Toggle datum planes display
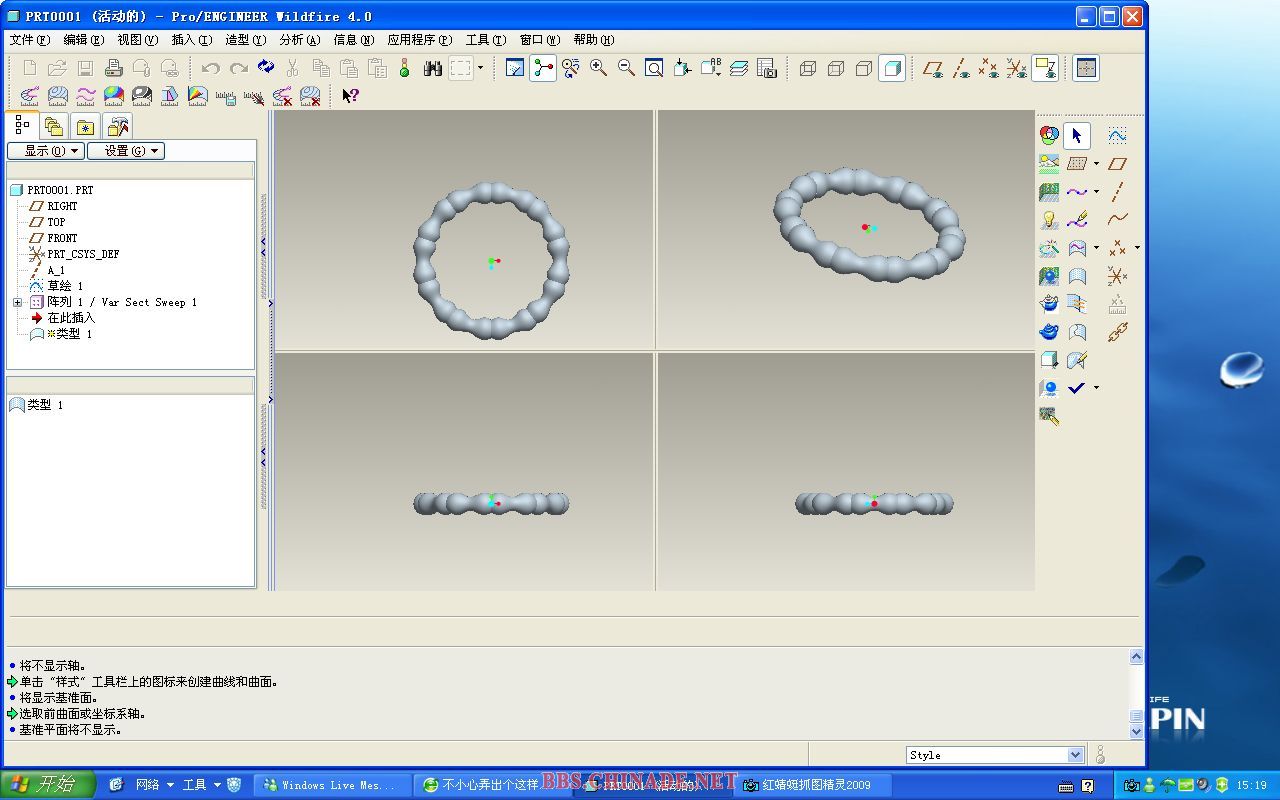This screenshot has height=800, width=1280. 932,68
